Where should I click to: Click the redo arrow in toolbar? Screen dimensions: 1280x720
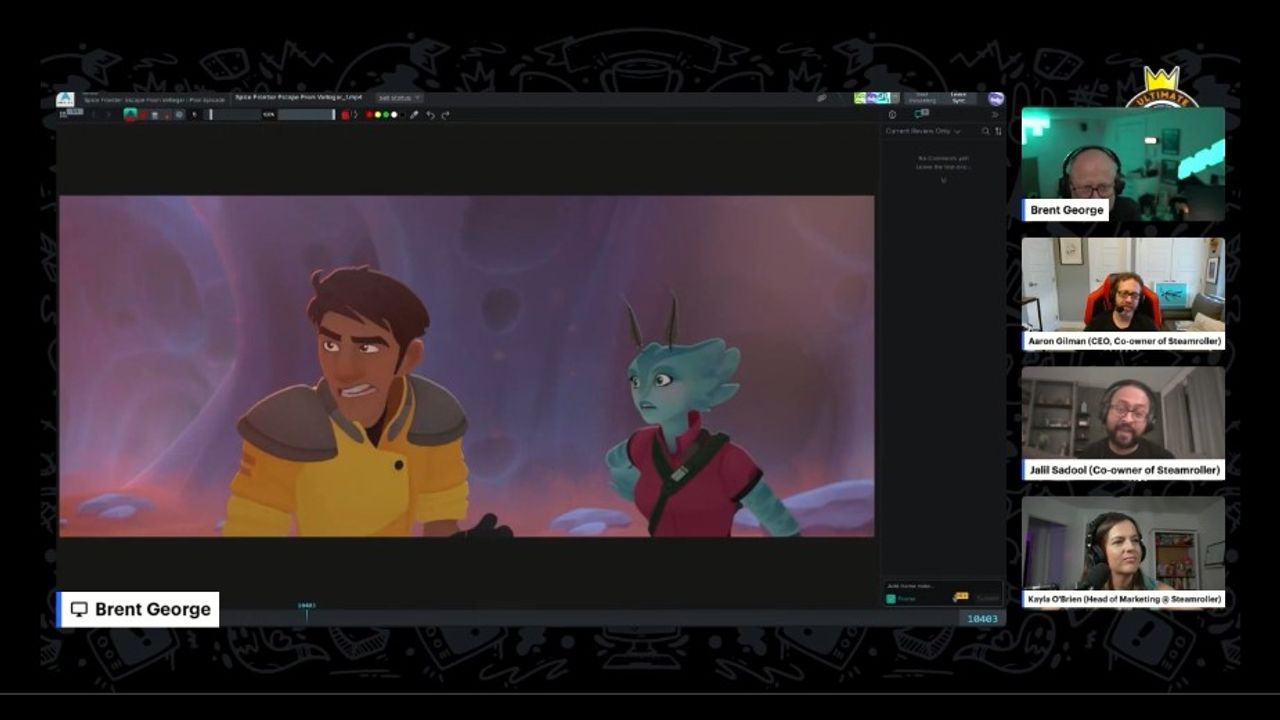tap(445, 115)
